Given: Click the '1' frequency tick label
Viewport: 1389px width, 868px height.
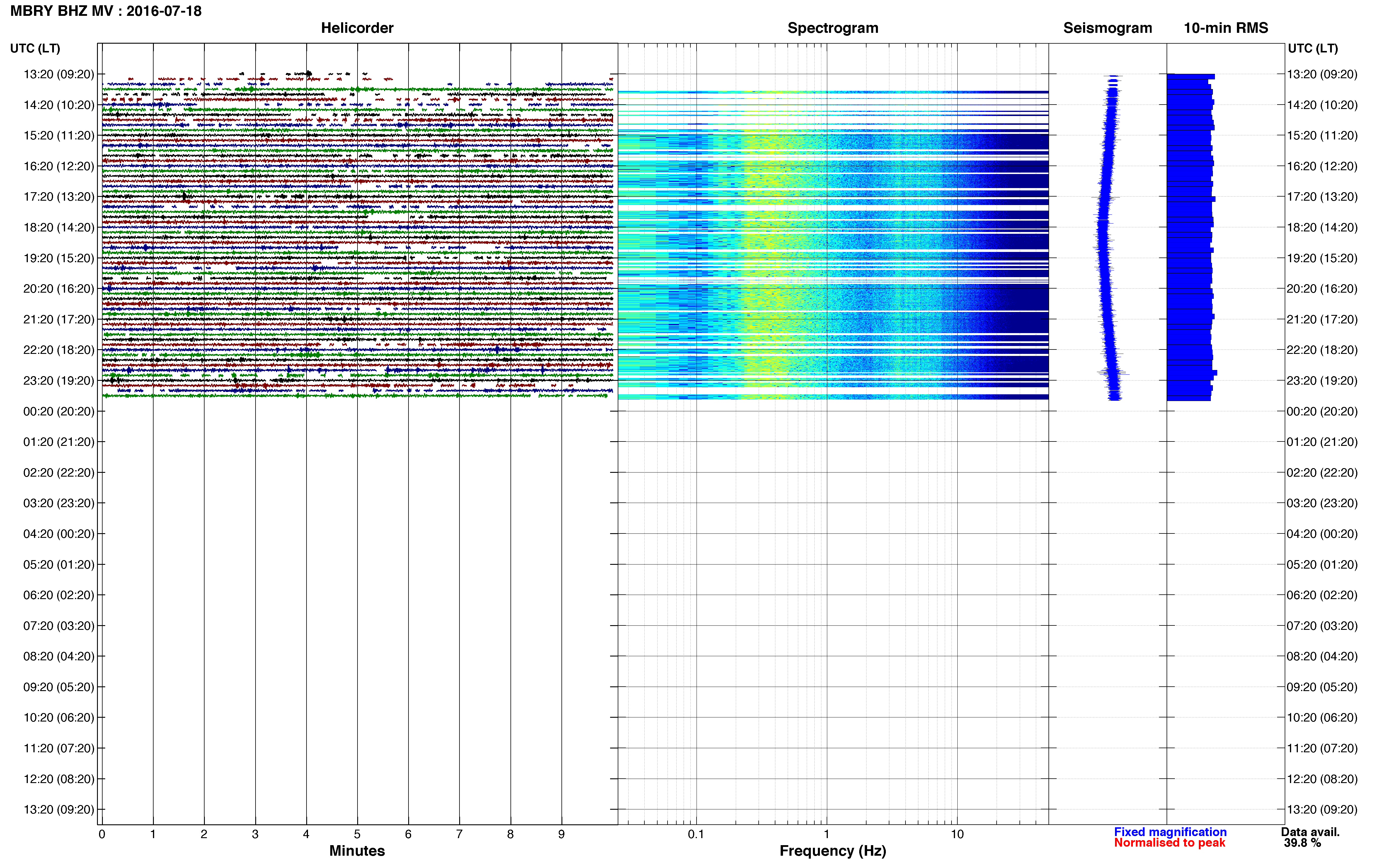Looking at the screenshot, I should point(826,835).
